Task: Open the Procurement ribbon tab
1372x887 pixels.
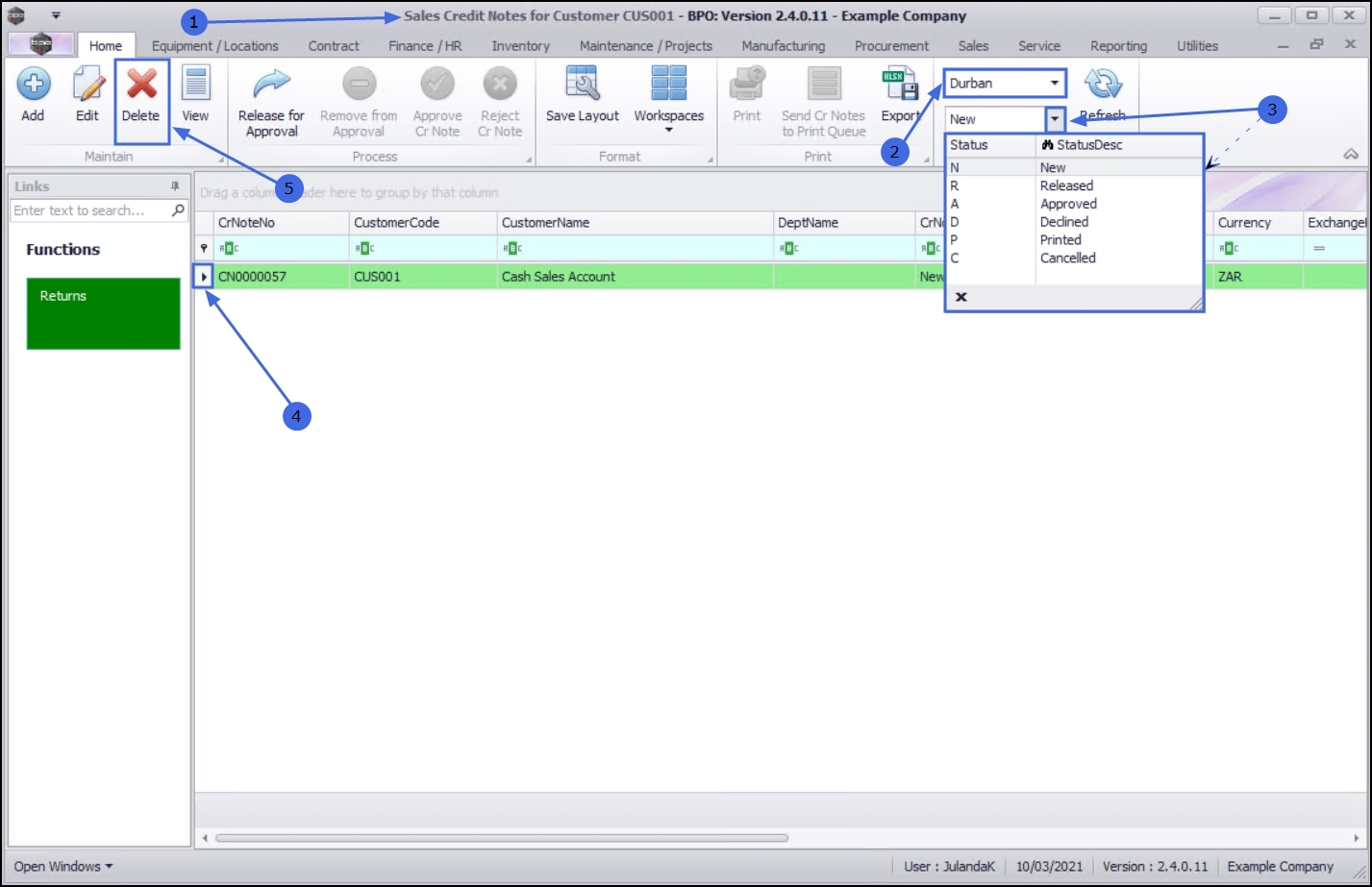Action: point(891,46)
